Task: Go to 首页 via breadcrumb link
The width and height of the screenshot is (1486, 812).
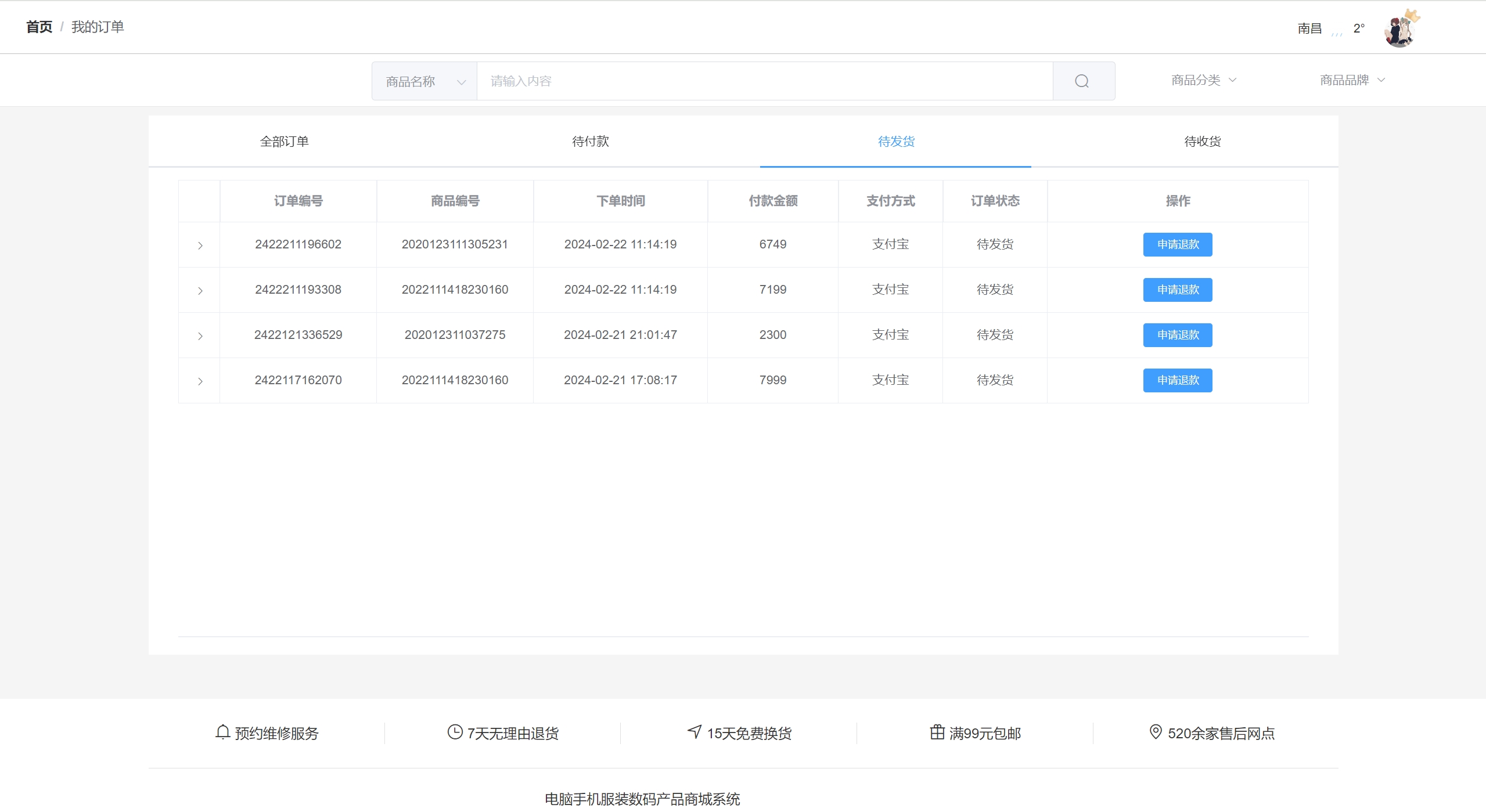Action: [x=39, y=27]
